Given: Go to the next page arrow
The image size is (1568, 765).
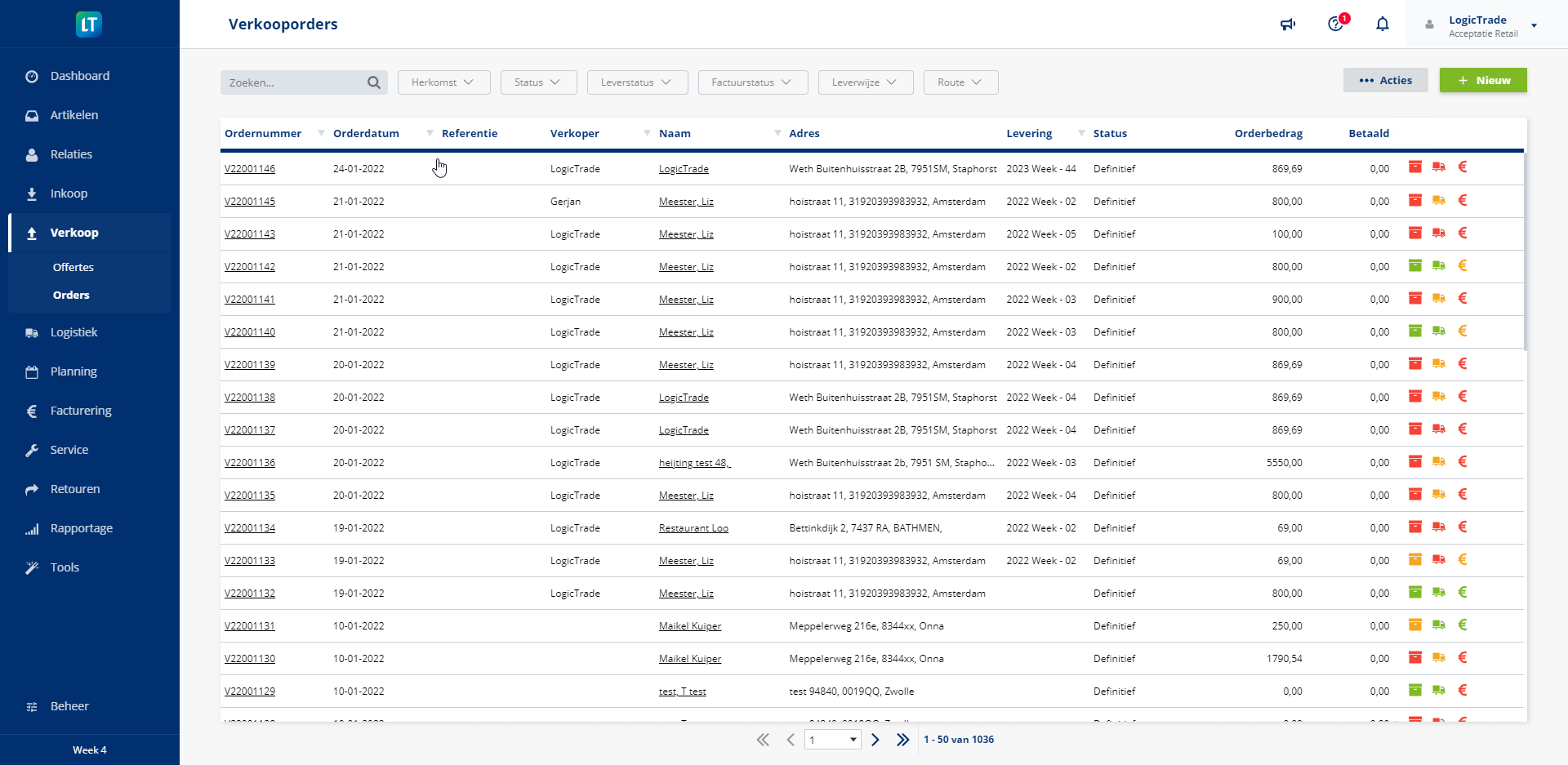Looking at the screenshot, I should (x=875, y=740).
